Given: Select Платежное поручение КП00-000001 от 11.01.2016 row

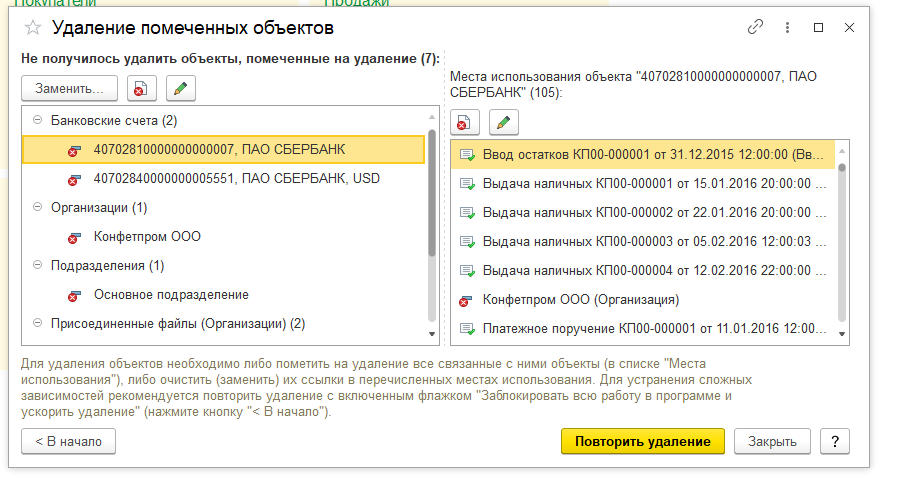Looking at the screenshot, I should [x=643, y=329].
